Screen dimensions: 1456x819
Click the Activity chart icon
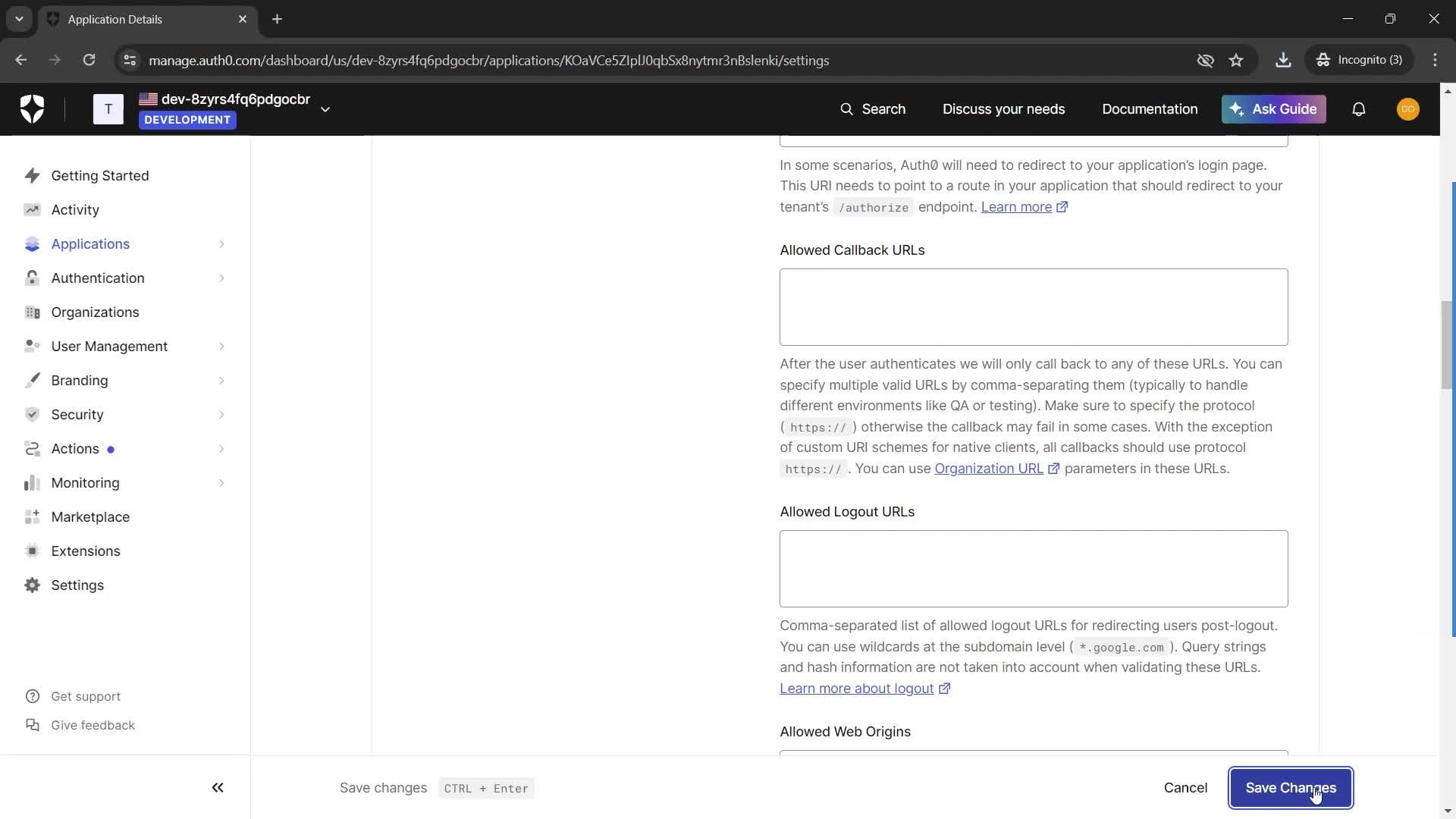[x=32, y=210]
